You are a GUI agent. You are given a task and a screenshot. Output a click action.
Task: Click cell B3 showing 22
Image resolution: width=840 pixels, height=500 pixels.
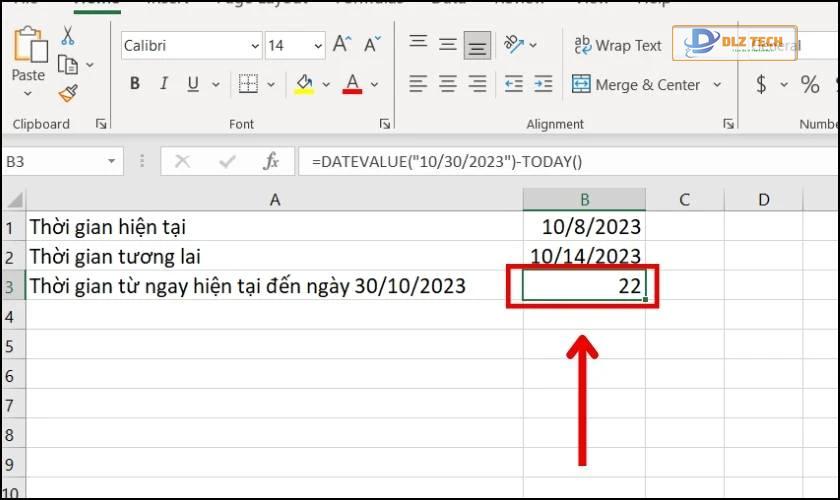coord(584,286)
